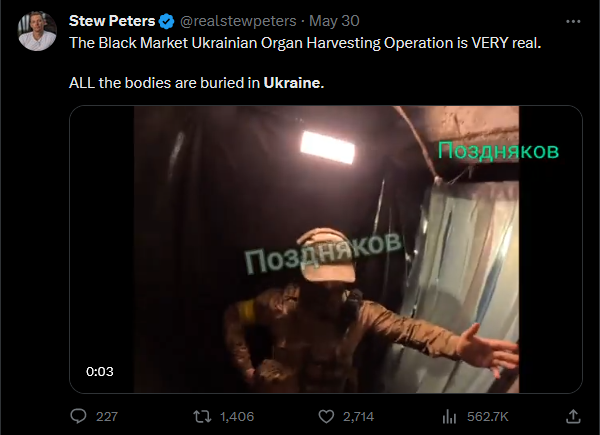Viewport: 600px width, 435px height.
Task: Click the Stew Peters display name
Action: 112,21
